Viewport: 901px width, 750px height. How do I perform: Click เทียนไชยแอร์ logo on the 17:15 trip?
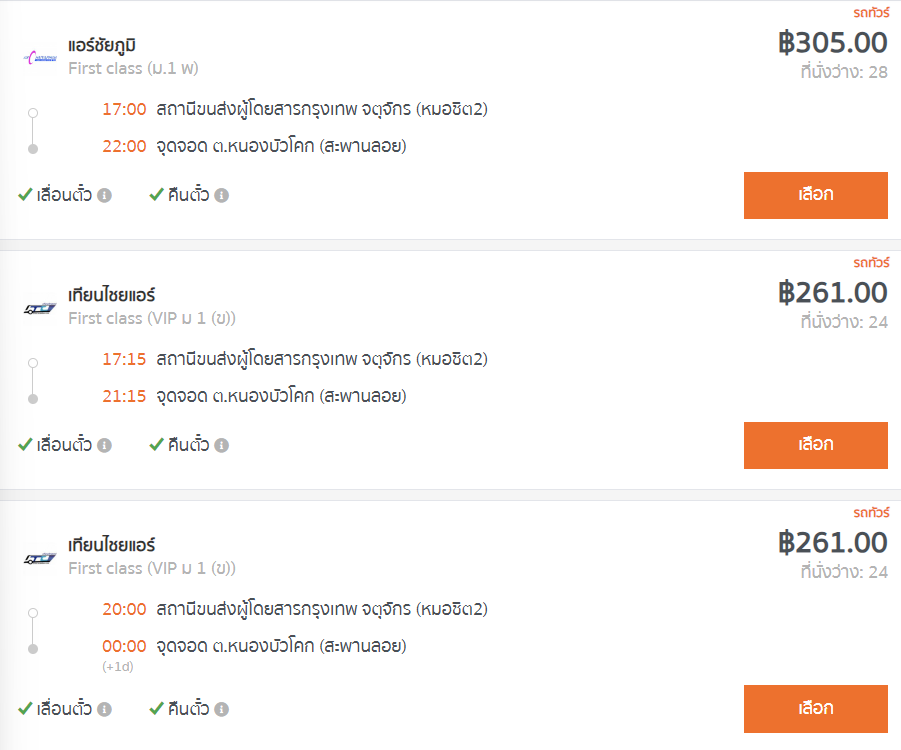[x=40, y=309]
